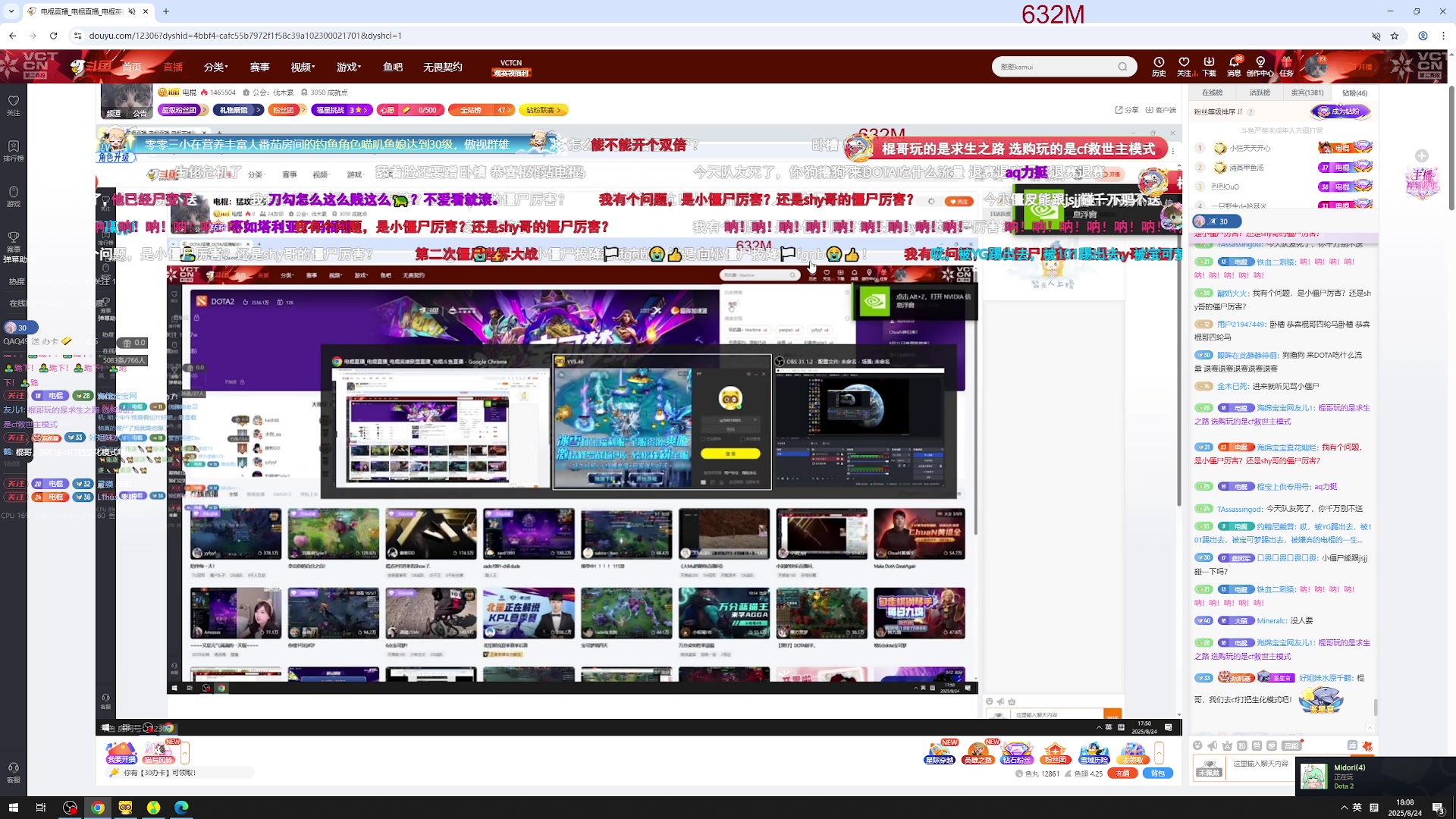The height and width of the screenshot is (819, 1456).
Task: Open 游戏 icon in left sidebar
Action: point(14,196)
